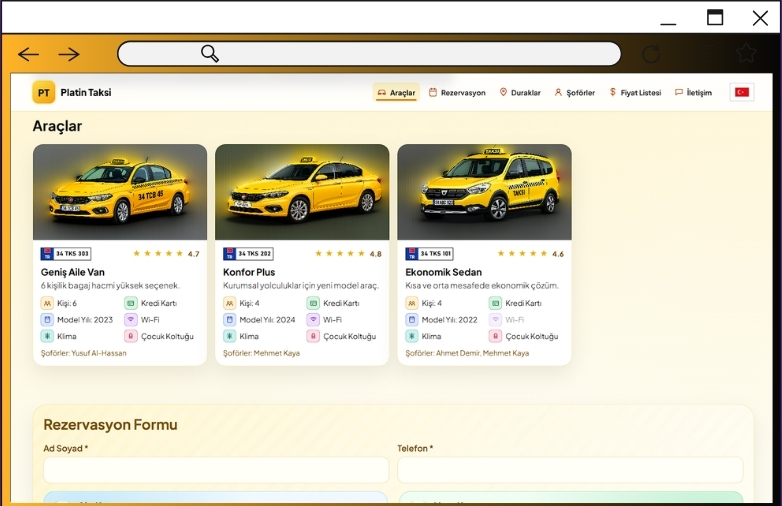Bookmark the page with the star icon

[x=746, y=54]
